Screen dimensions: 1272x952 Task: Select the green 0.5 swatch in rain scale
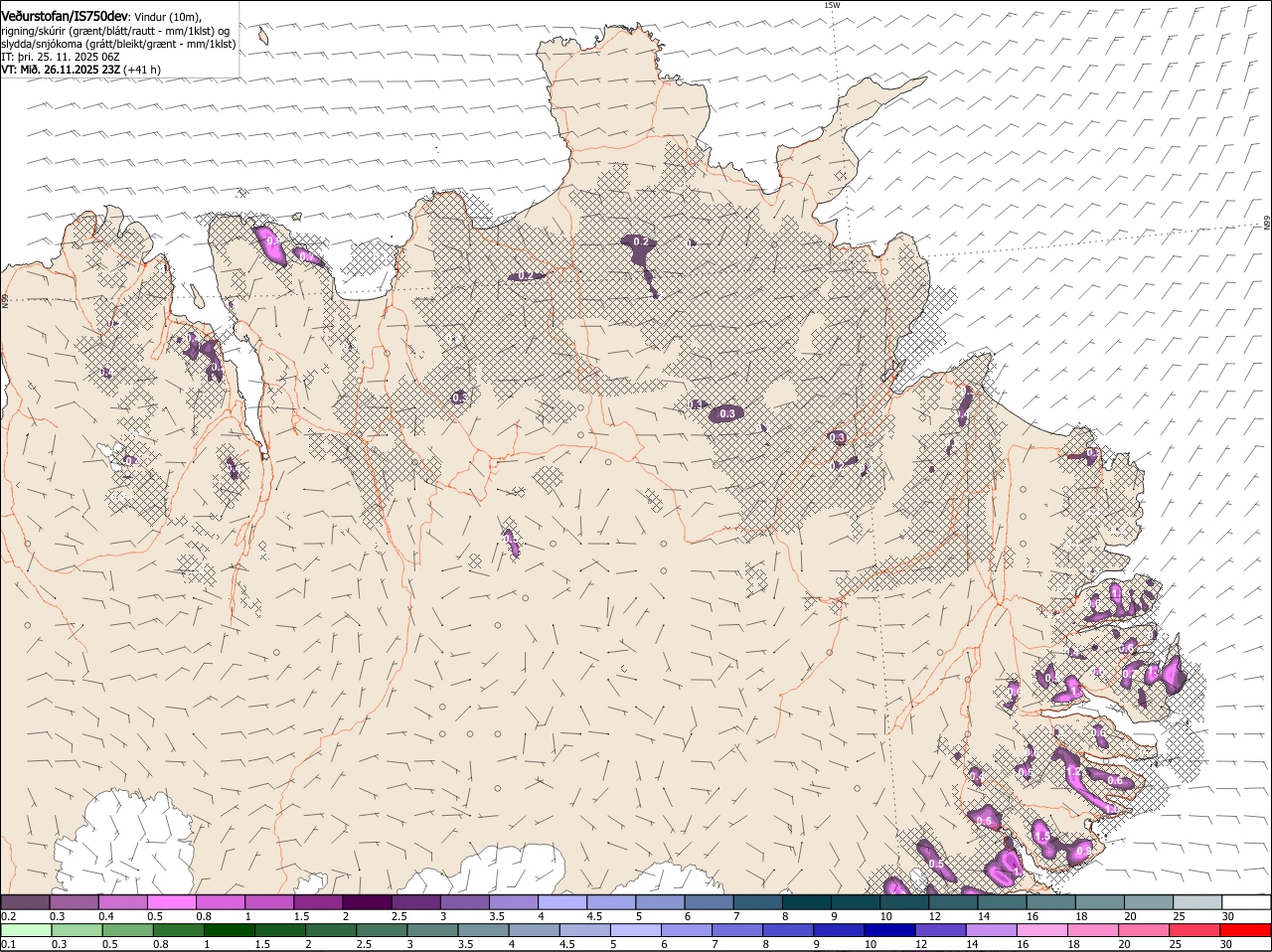click(127, 930)
